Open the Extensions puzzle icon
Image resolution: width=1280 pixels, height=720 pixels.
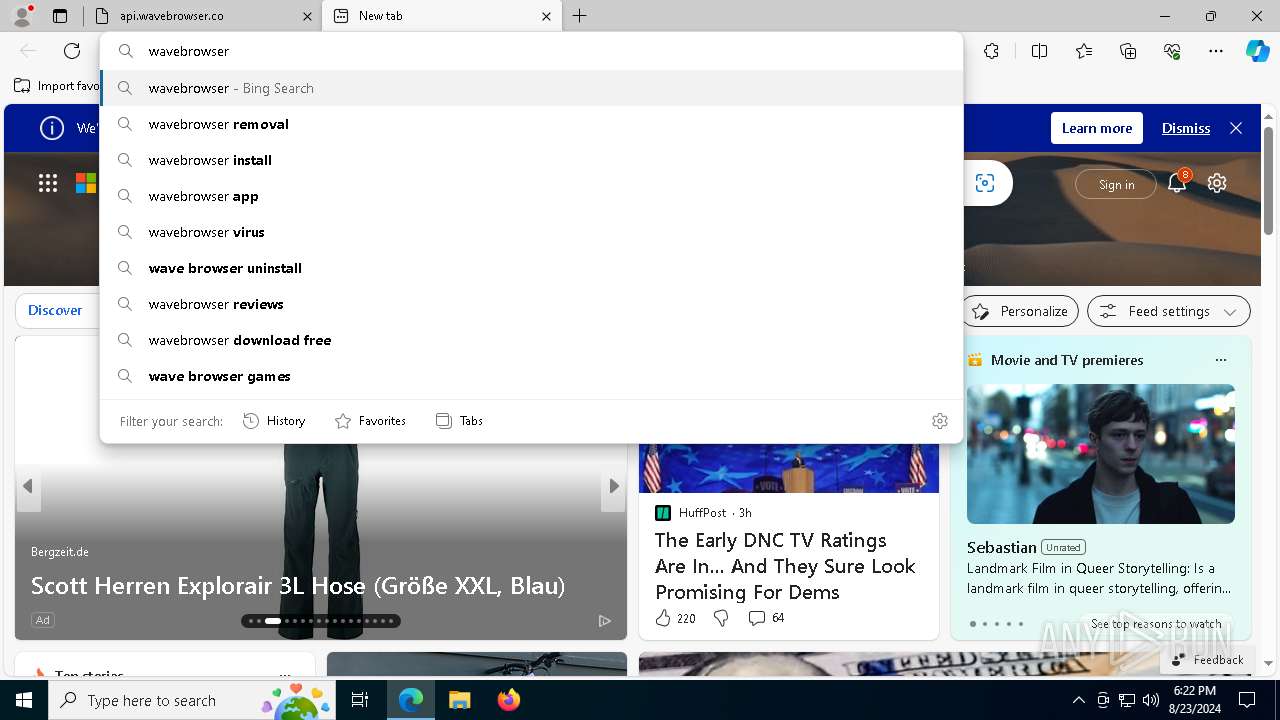991,51
